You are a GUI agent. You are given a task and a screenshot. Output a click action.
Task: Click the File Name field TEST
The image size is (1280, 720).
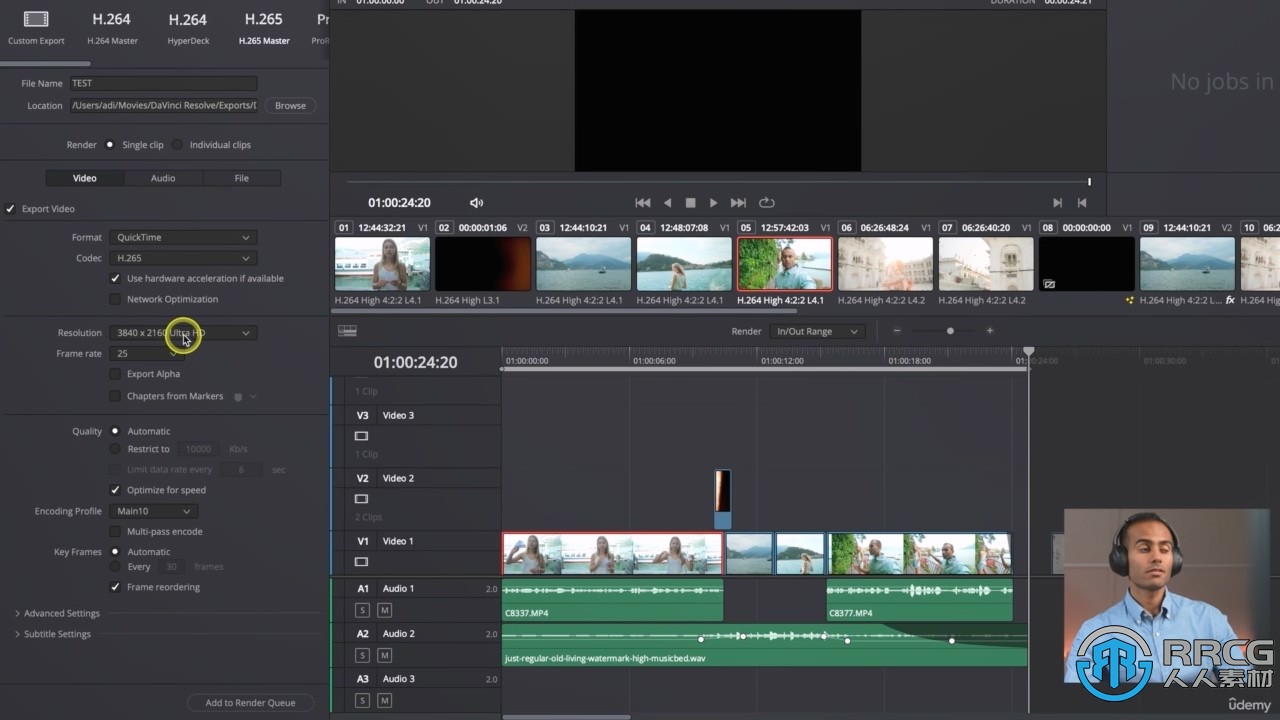[x=163, y=83]
